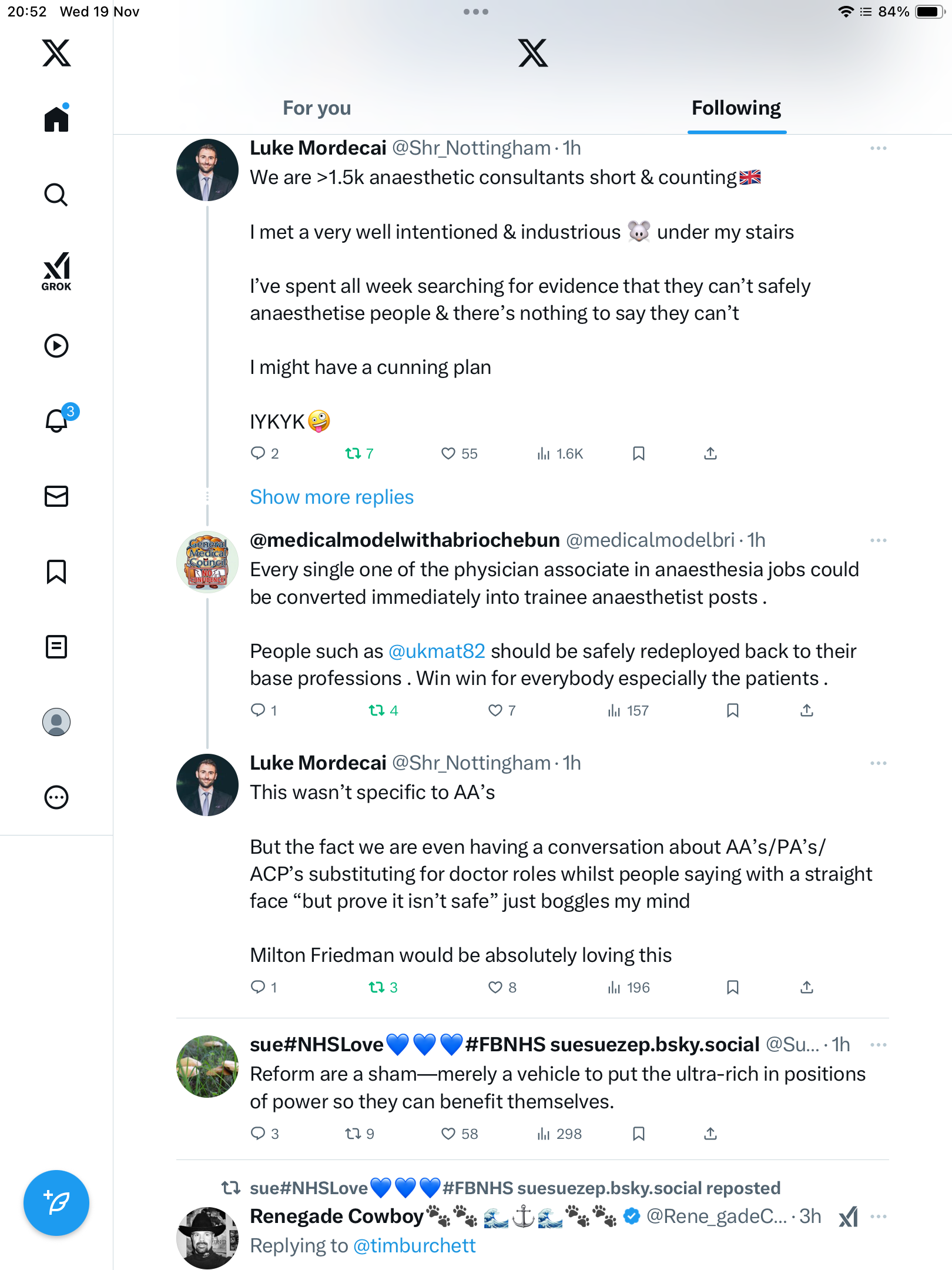The width and height of the screenshot is (952, 1270).
Task: Open more options on Luke Mordecai's top post
Action: pyautogui.click(x=879, y=148)
